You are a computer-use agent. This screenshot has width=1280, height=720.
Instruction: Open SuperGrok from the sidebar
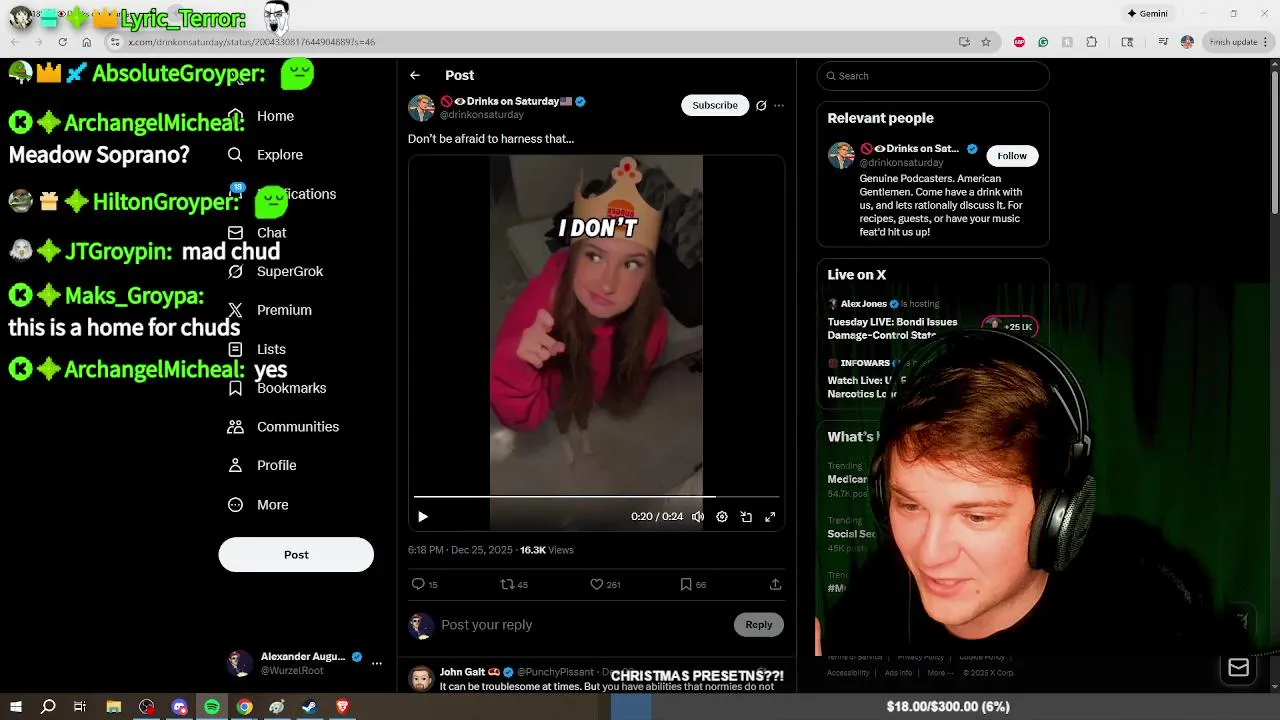(276, 271)
